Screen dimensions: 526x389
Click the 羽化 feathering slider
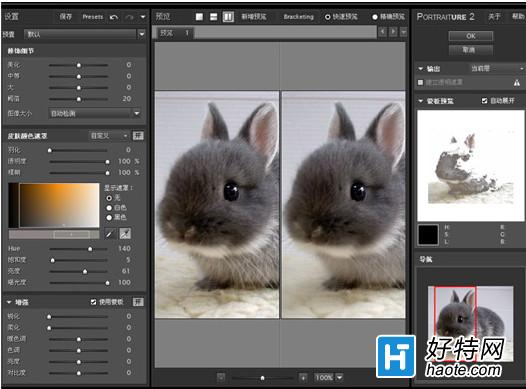tap(78, 150)
